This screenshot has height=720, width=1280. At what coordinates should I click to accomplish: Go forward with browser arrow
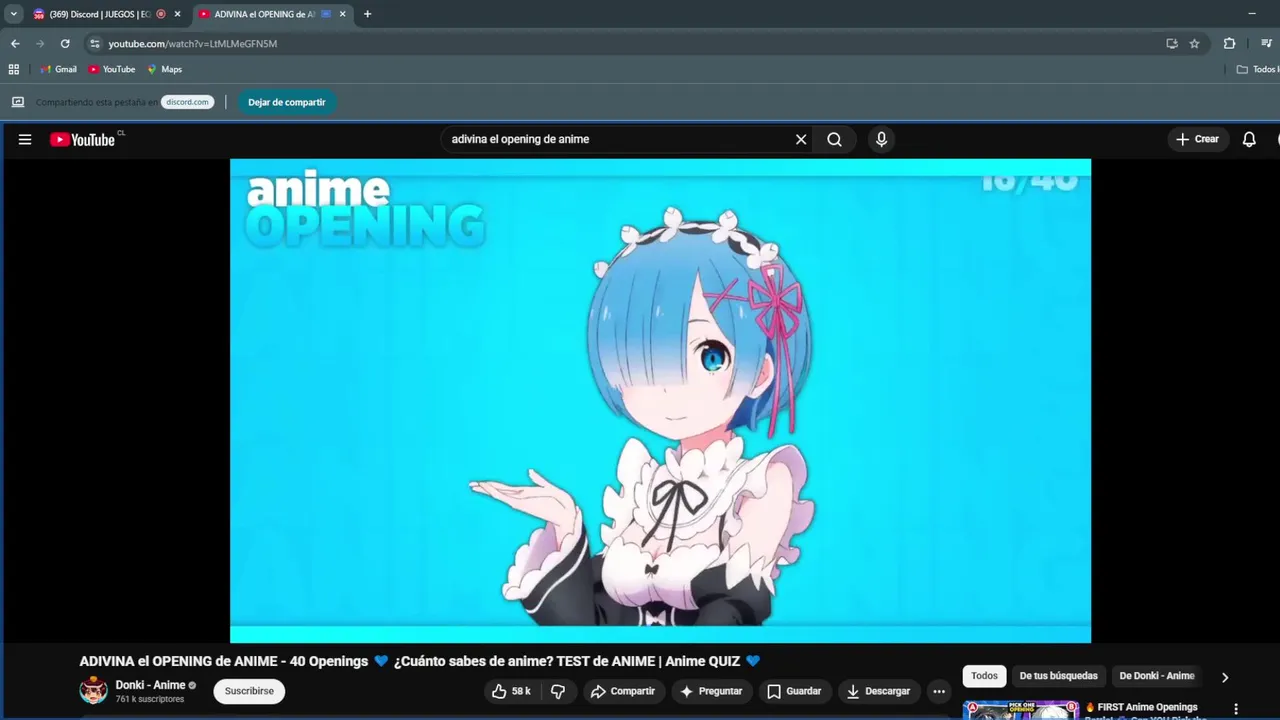[40, 44]
